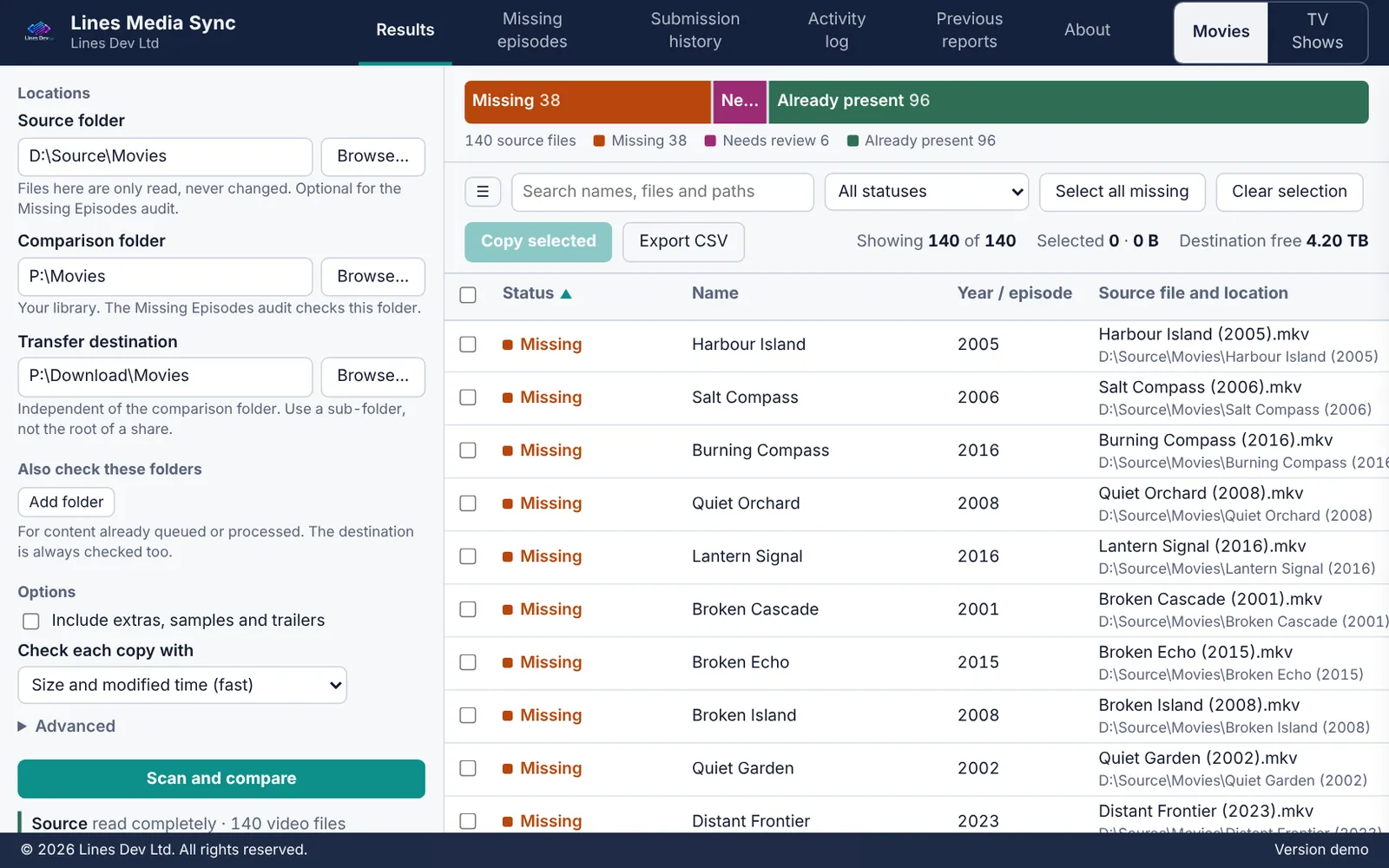Click the Needs review 6 legend item
The image size is (1389, 868).
(767, 141)
